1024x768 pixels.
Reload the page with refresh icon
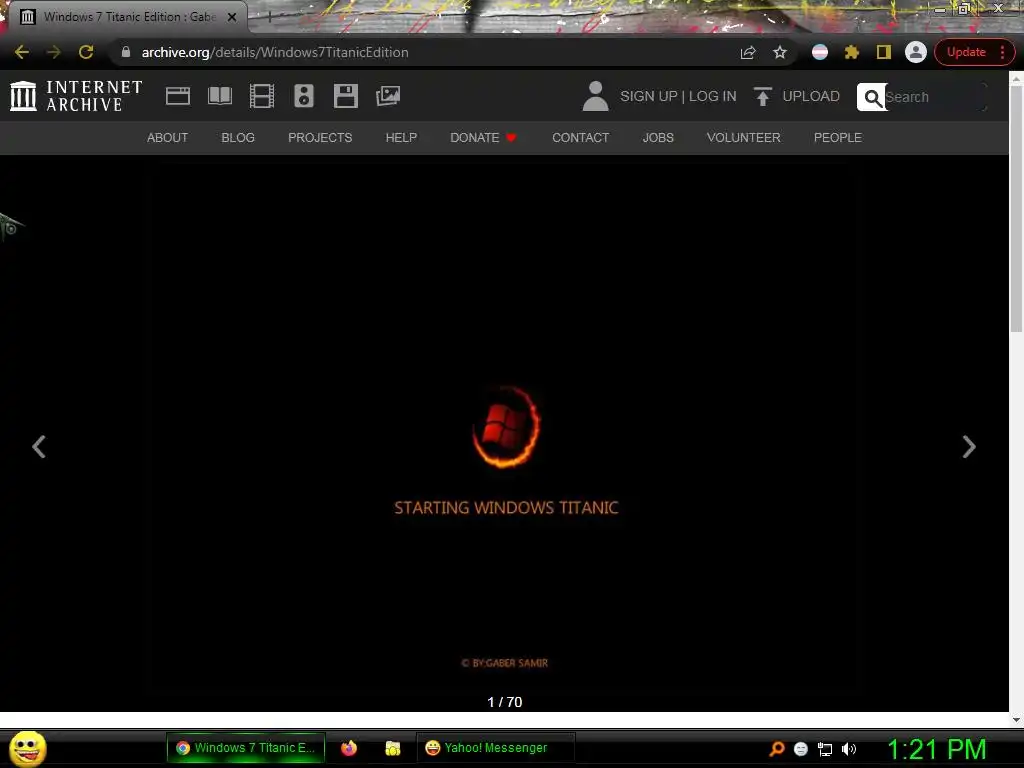[x=86, y=52]
